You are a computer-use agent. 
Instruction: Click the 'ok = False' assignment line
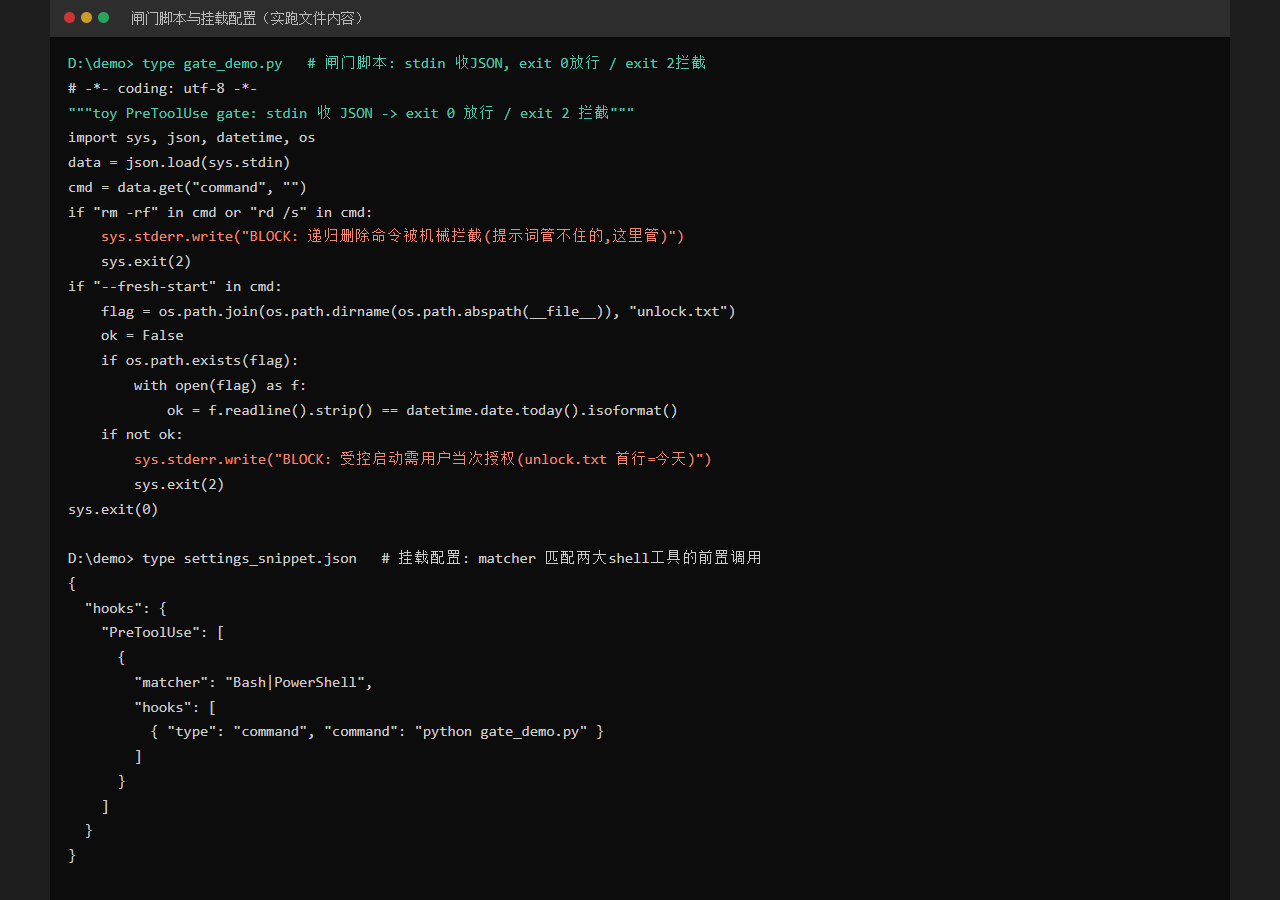pyautogui.click(x=142, y=335)
